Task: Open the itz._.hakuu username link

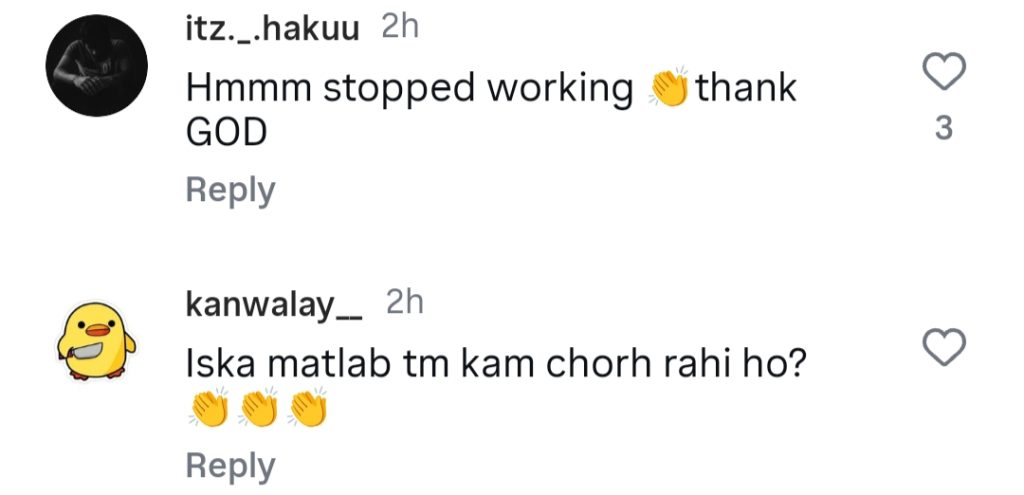Action: [x=272, y=29]
